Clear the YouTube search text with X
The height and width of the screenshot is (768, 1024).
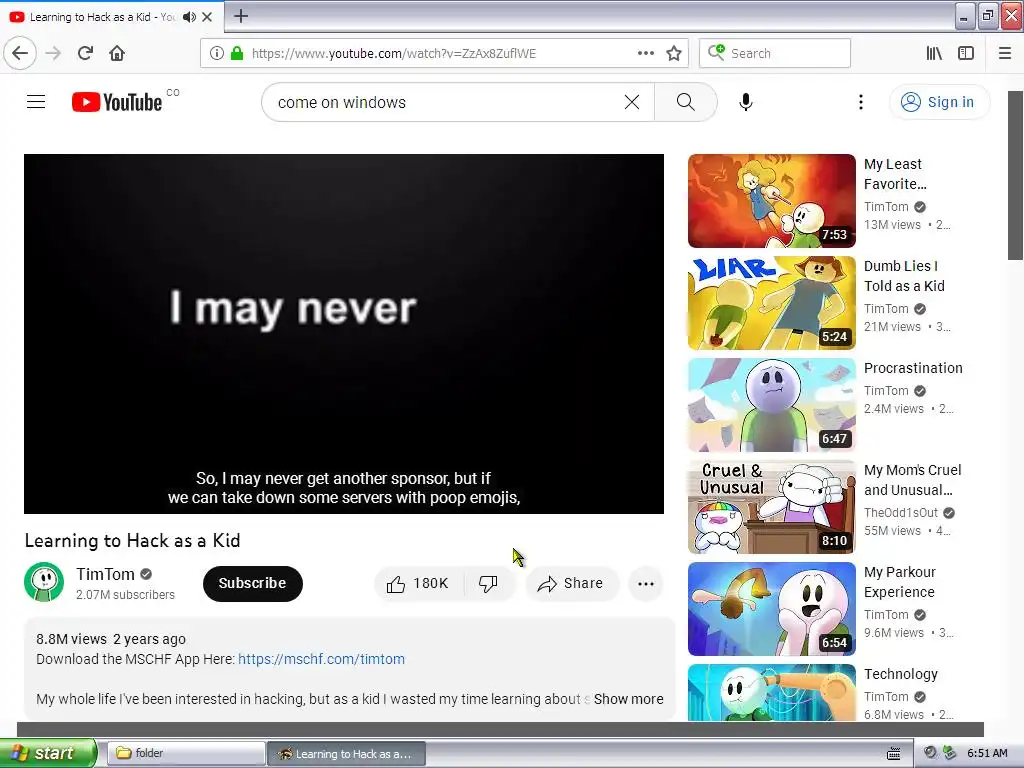632,102
